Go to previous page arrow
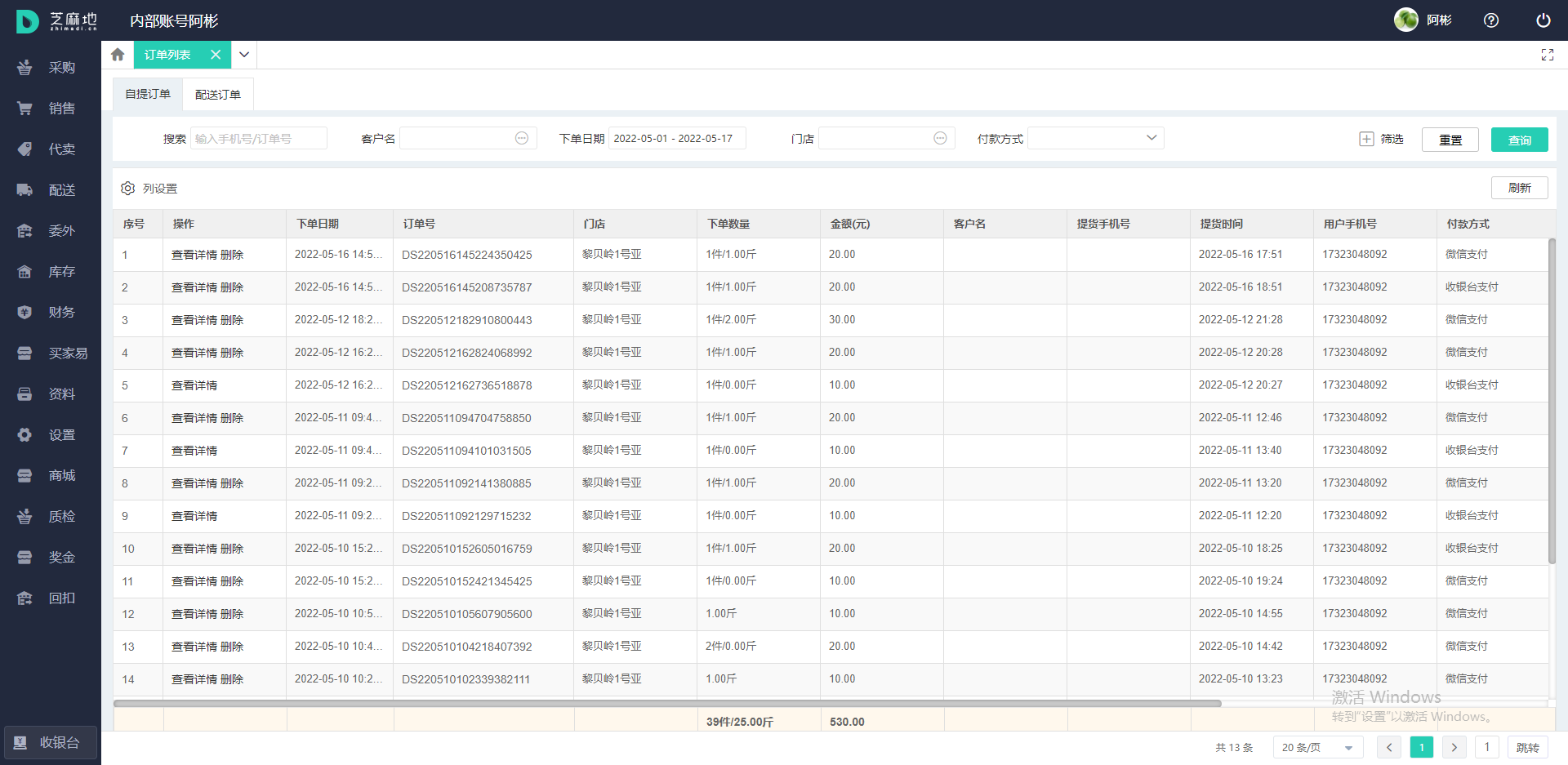This screenshot has width=1568, height=765. [1389, 747]
